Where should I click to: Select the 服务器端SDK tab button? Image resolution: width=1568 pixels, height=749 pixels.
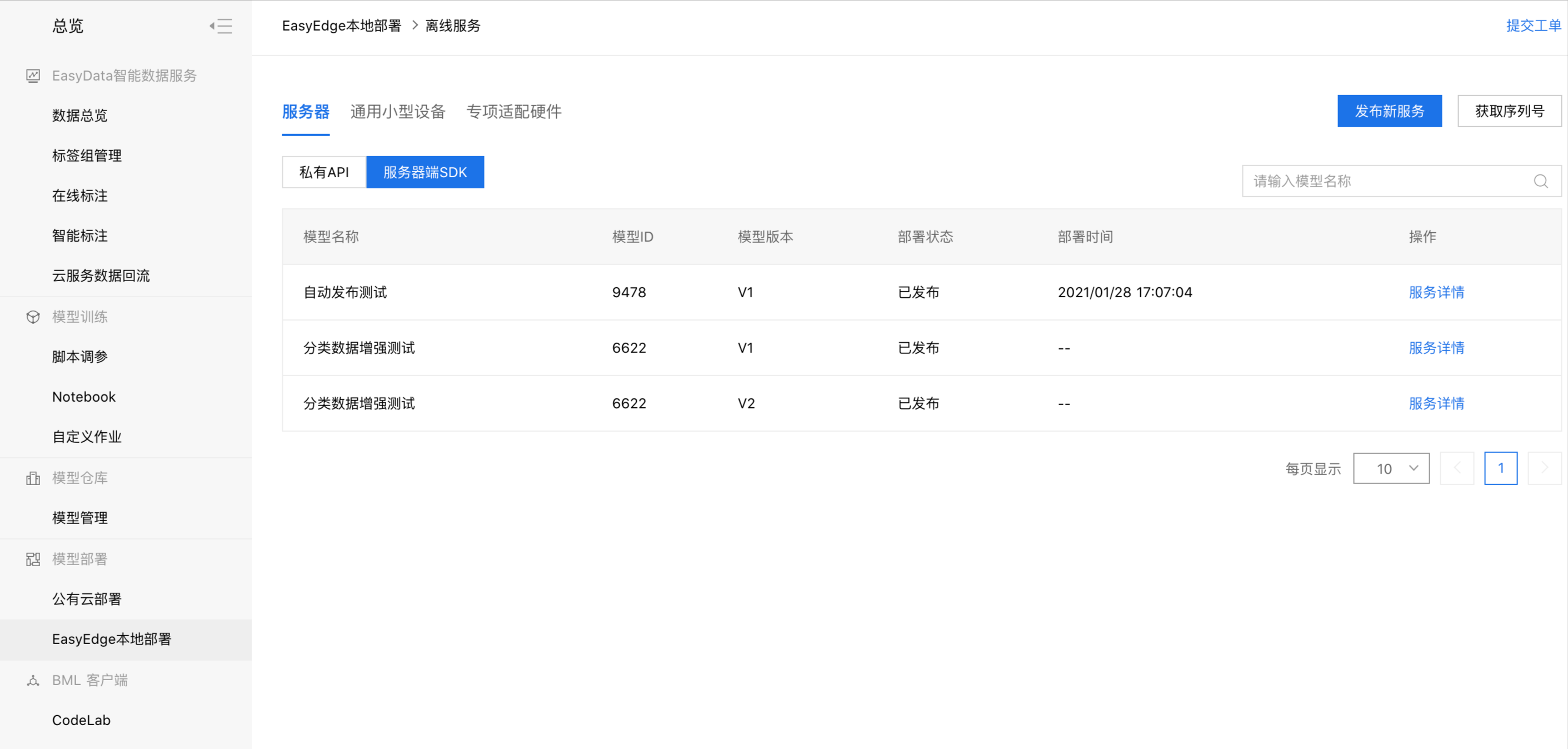click(425, 172)
